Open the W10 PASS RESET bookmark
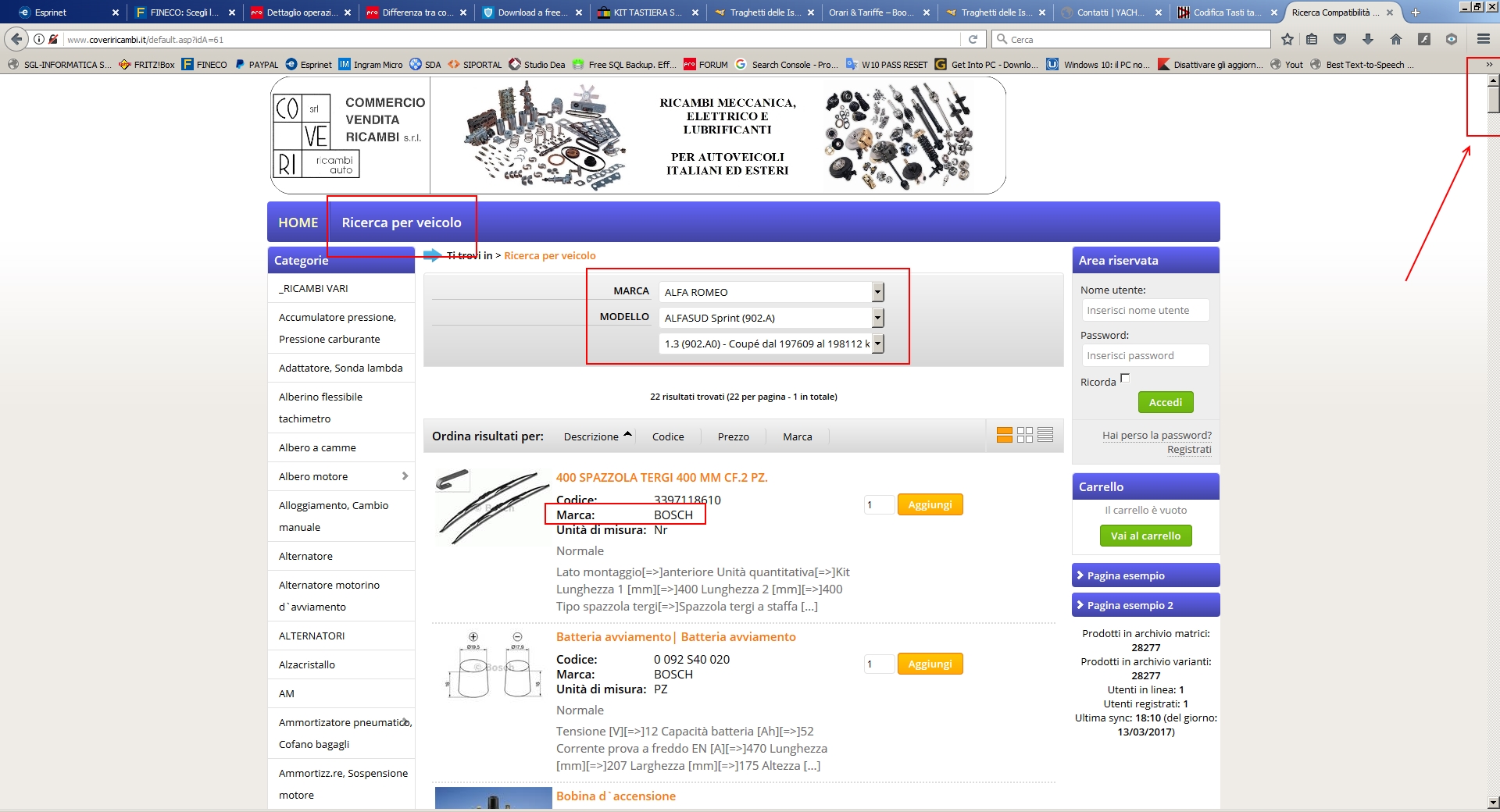The height and width of the screenshot is (812, 1500). point(886,65)
